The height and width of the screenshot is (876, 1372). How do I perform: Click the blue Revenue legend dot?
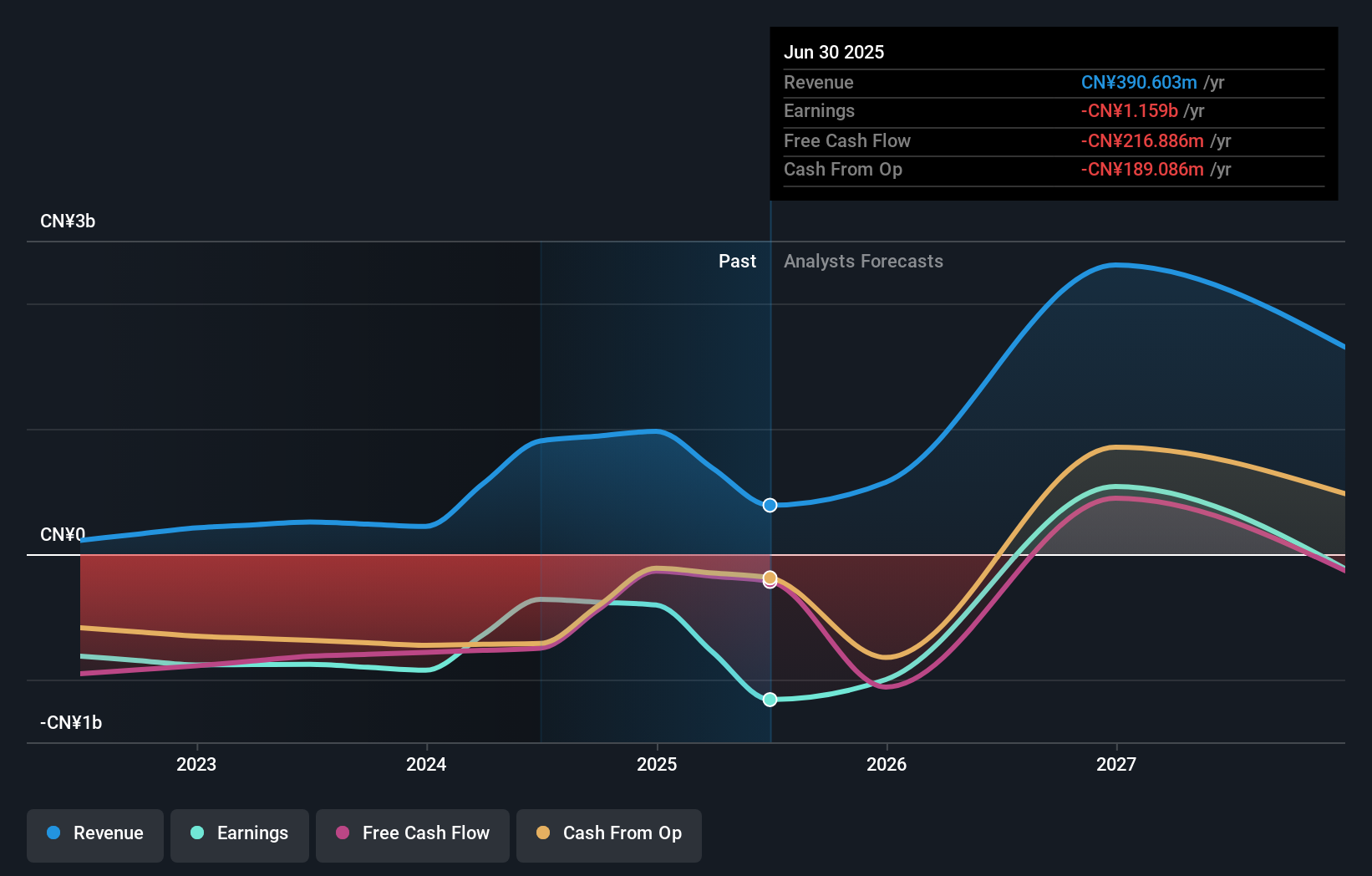[x=52, y=833]
